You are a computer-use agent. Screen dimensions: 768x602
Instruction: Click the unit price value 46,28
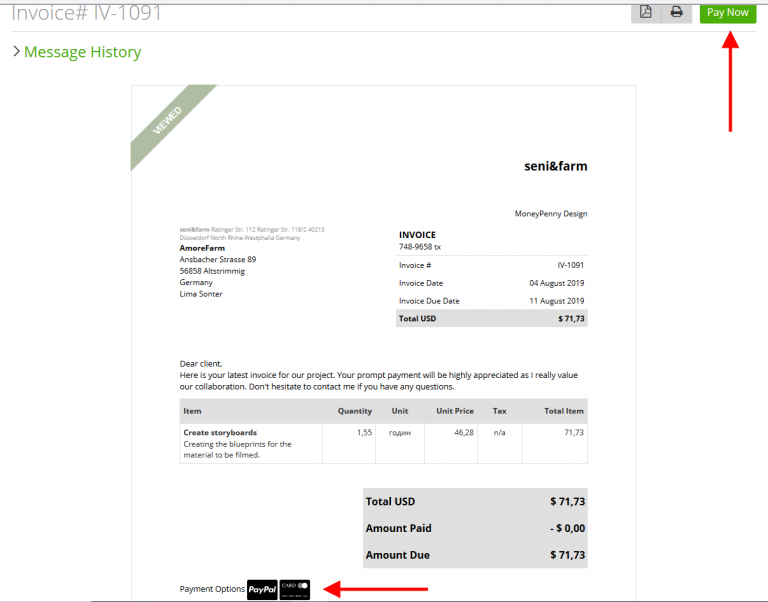click(464, 433)
